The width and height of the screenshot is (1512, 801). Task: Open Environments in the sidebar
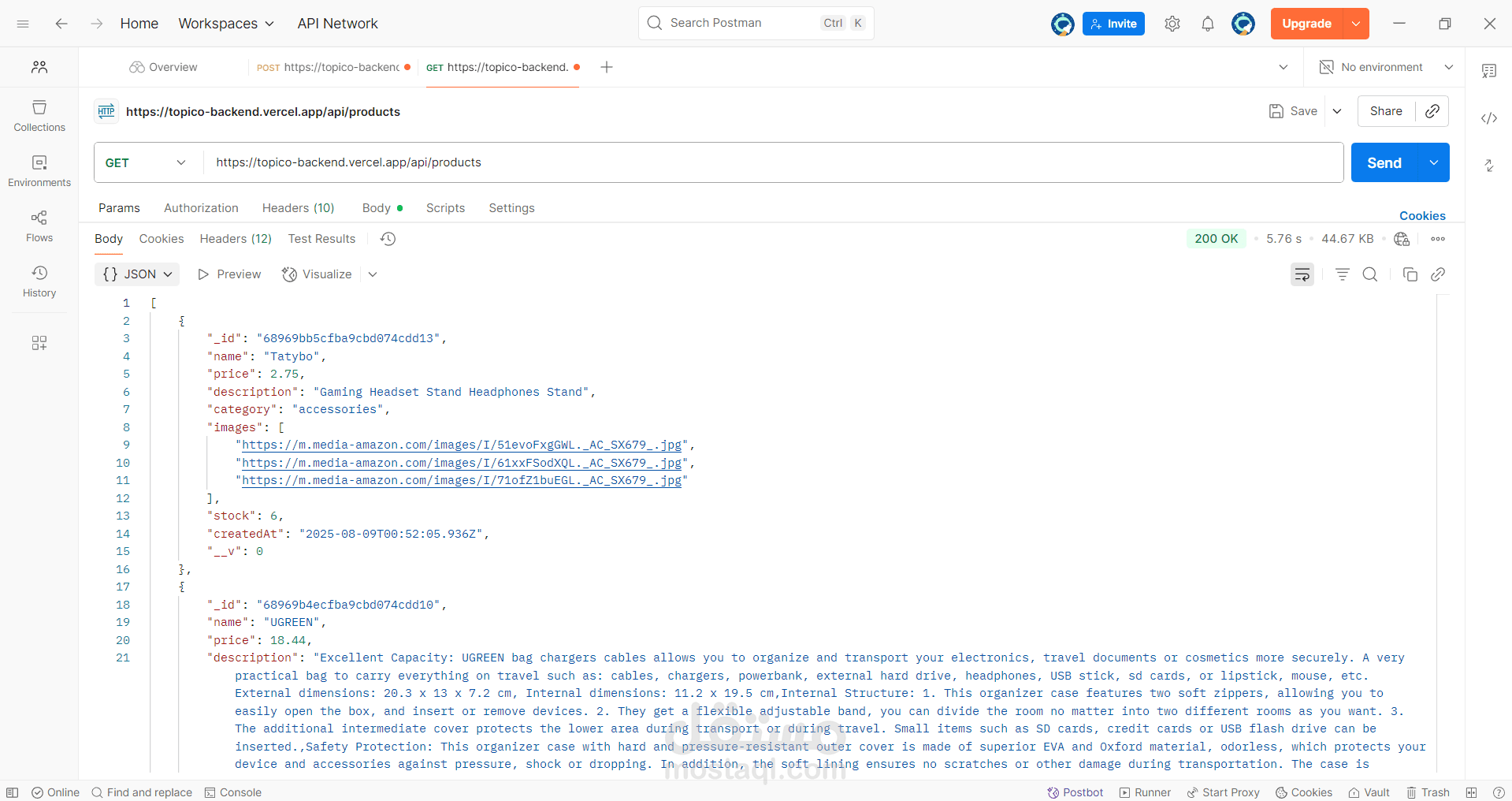tap(39, 171)
